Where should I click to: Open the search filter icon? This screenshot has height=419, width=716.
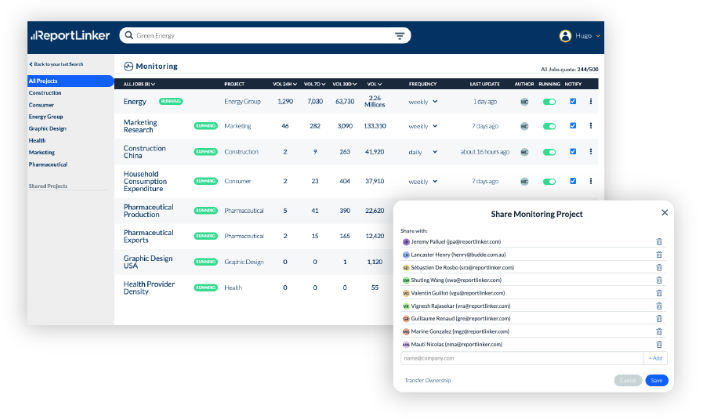400,36
